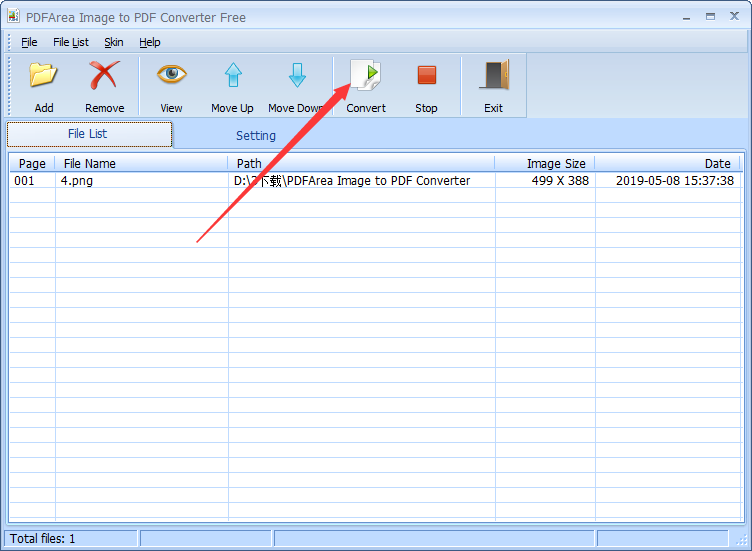Close the converter window
This screenshot has height=551, width=752.
point(734,16)
